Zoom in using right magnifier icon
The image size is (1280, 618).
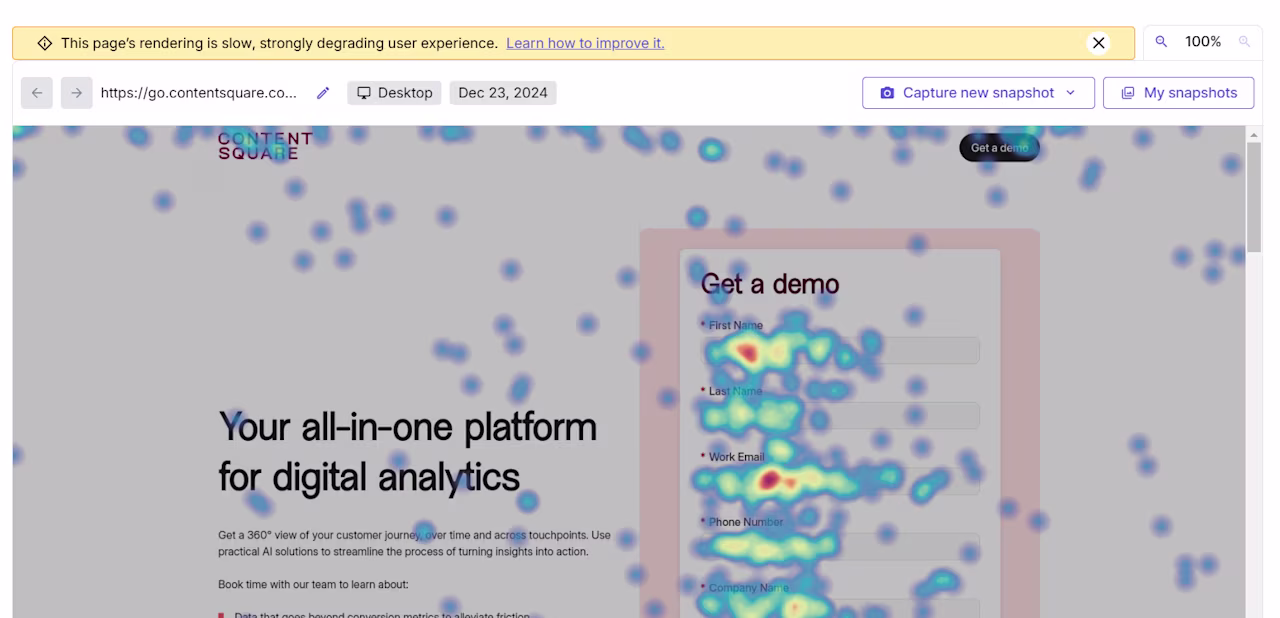pyautogui.click(x=1244, y=42)
